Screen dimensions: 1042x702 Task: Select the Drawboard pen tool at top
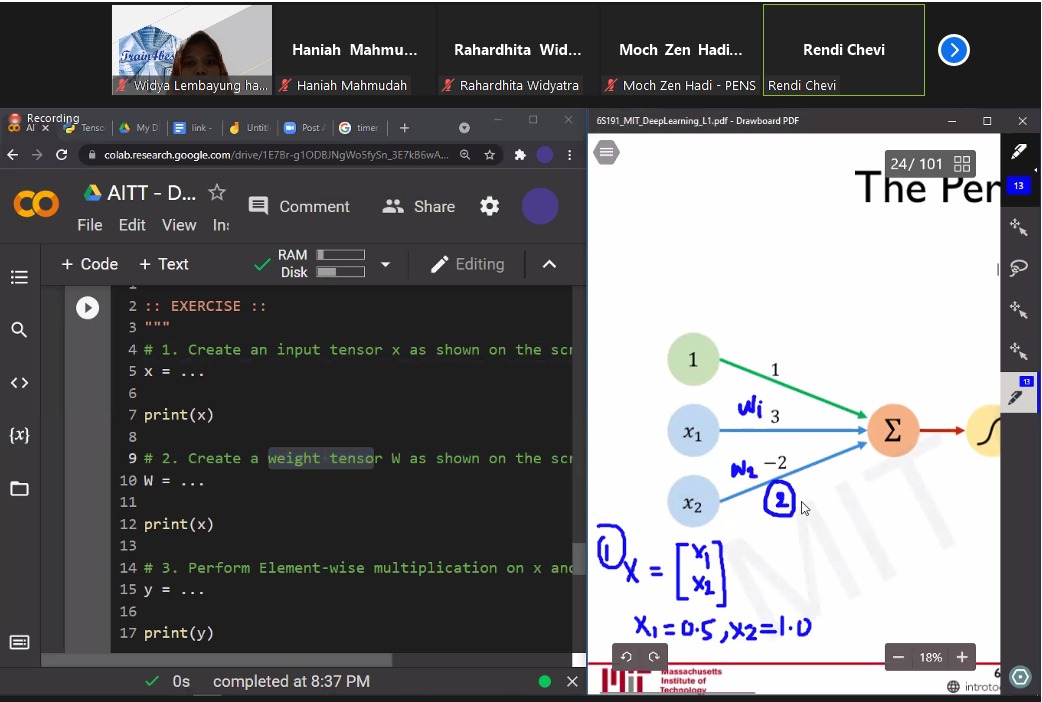tap(1019, 151)
